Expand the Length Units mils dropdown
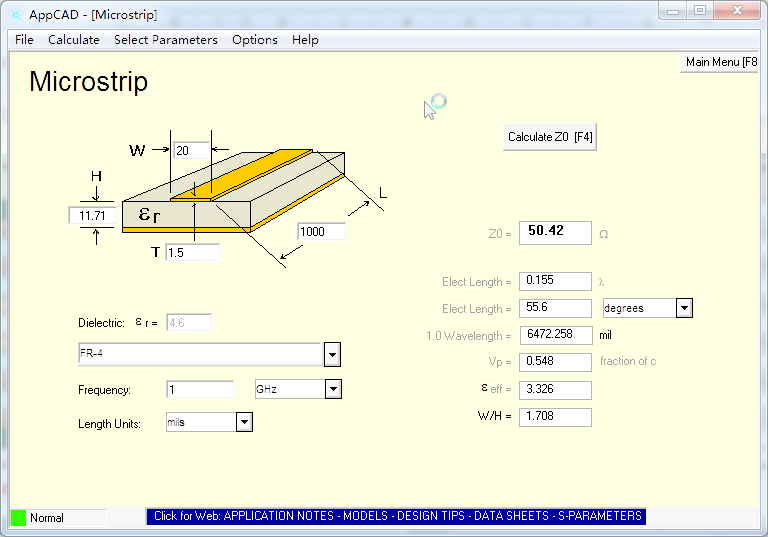This screenshot has height=537, width=768. tap(244, 422)
